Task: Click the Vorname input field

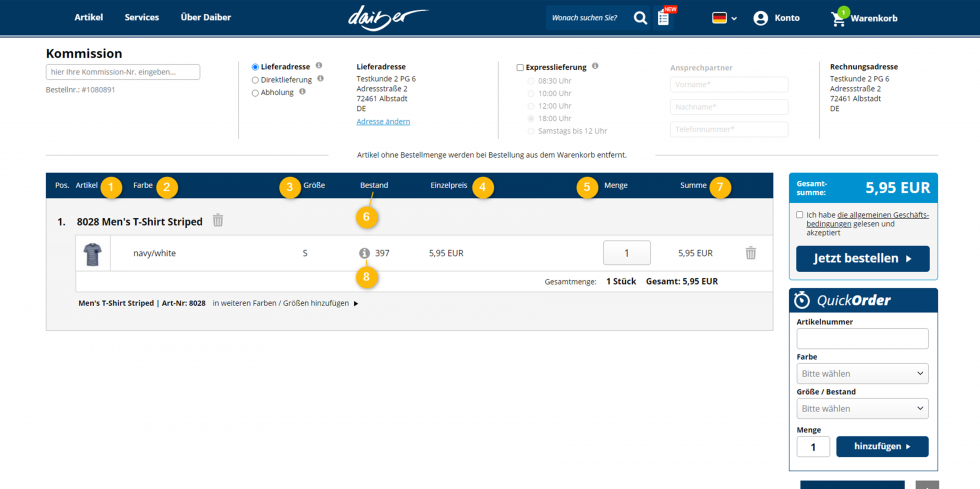Action: pyautogui.click(x=729, y=84)
